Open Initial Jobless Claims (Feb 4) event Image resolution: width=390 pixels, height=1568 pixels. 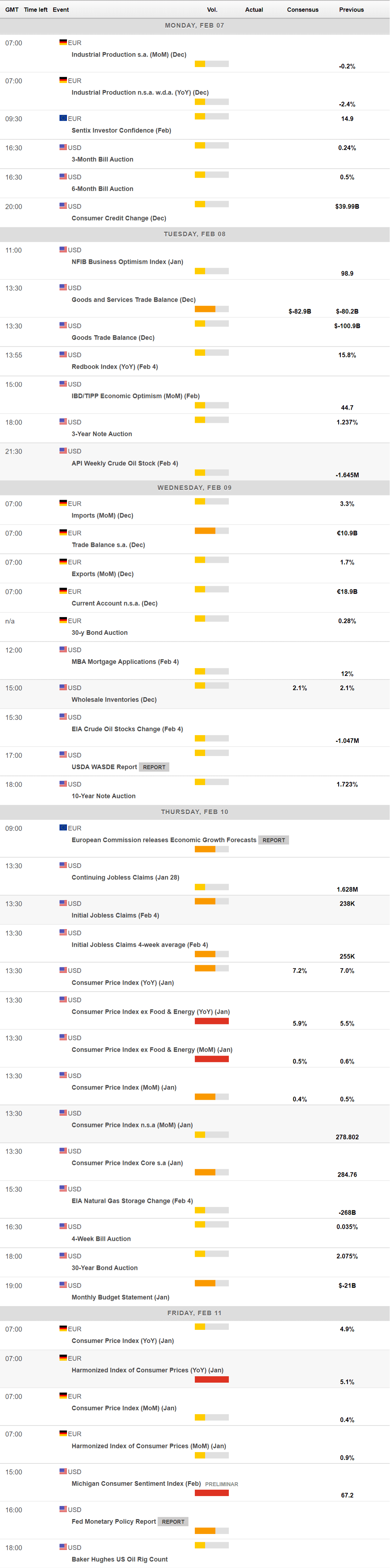pos(115,915)
